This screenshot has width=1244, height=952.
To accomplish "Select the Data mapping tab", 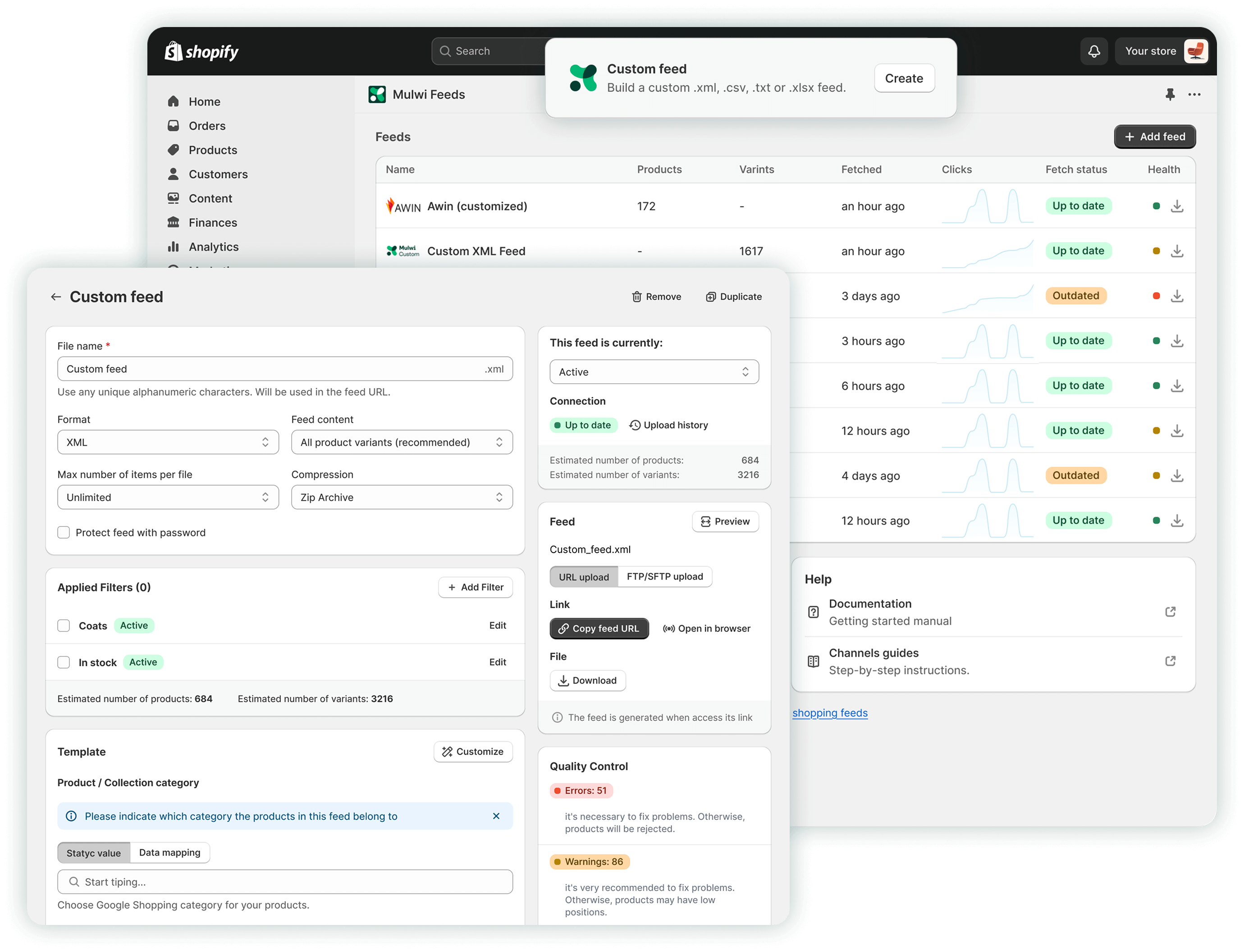I will (169, 853).
